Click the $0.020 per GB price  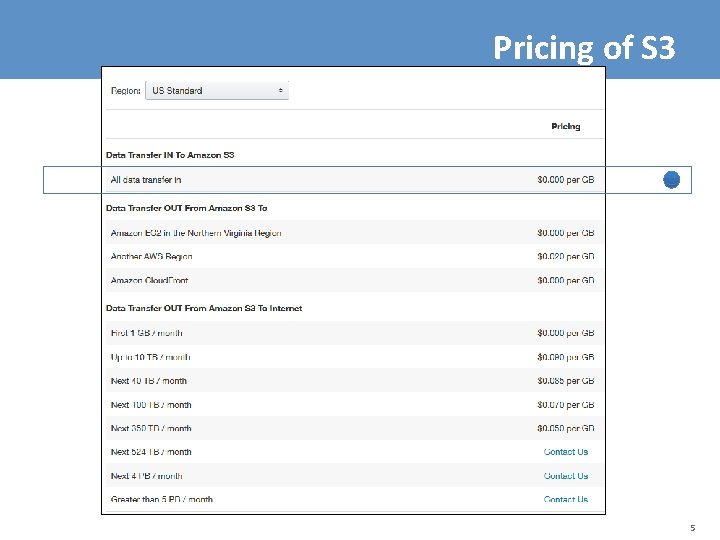click(x=566, y=257)
